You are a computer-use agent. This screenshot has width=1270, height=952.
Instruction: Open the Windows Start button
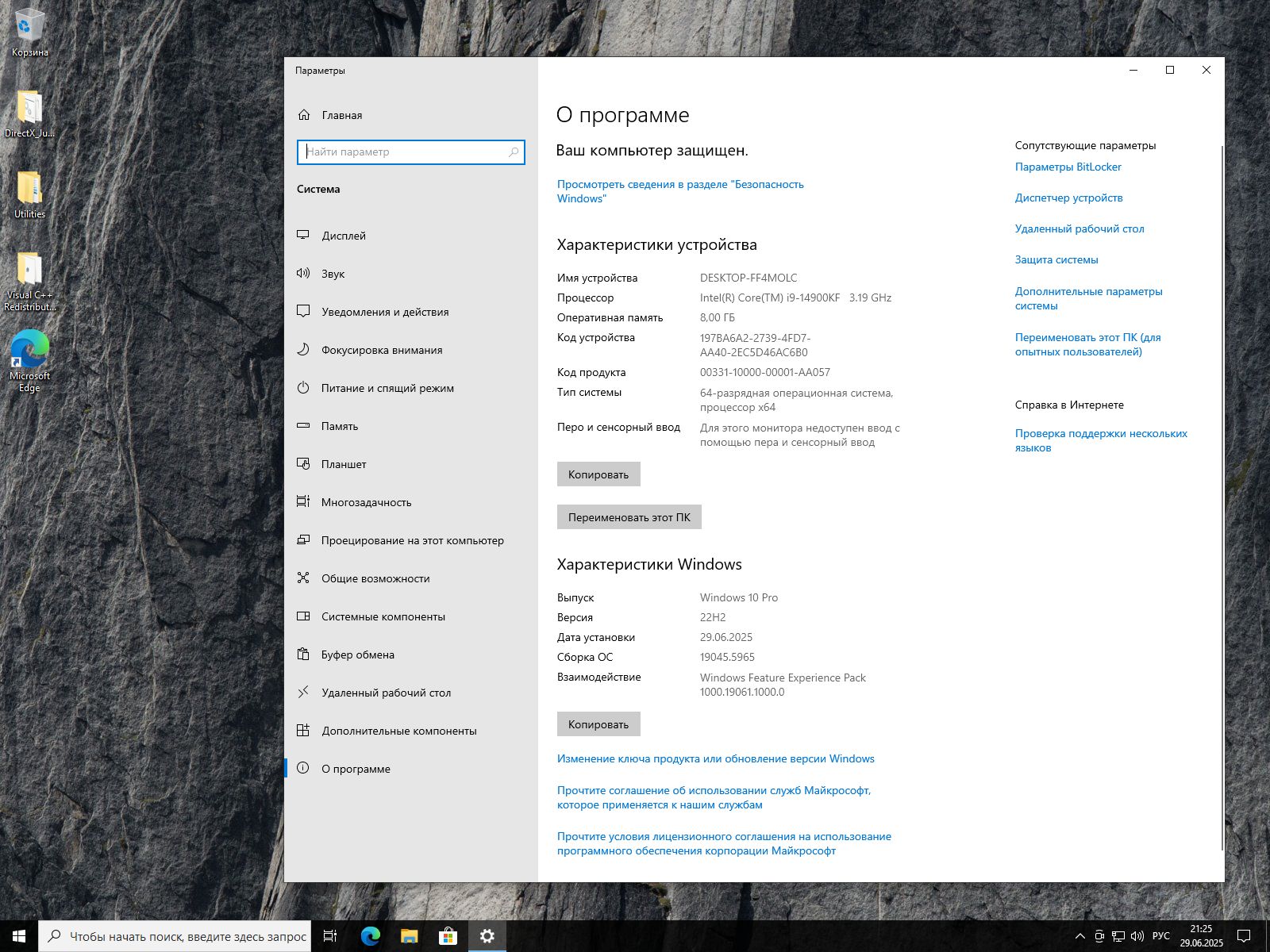tap(19, 936)
